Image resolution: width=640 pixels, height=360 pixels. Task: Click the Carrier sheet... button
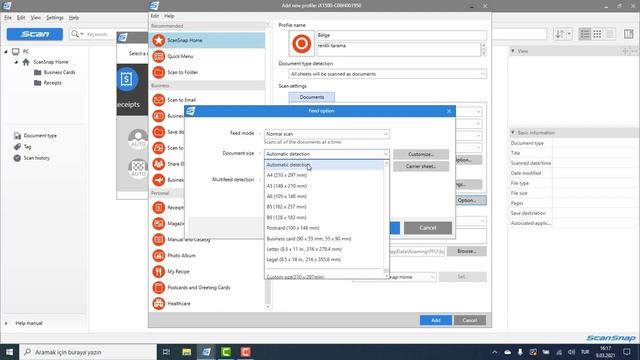(421, 166)
